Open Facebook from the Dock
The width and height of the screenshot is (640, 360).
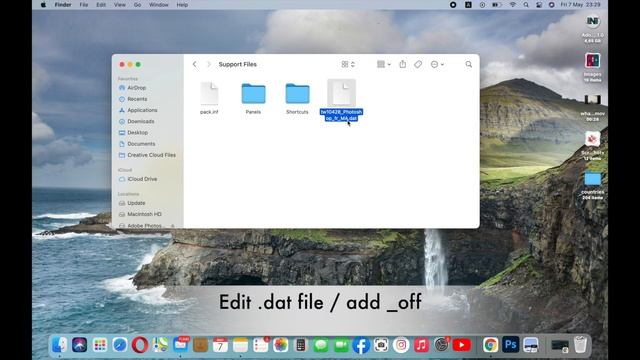tap(361, 345)
